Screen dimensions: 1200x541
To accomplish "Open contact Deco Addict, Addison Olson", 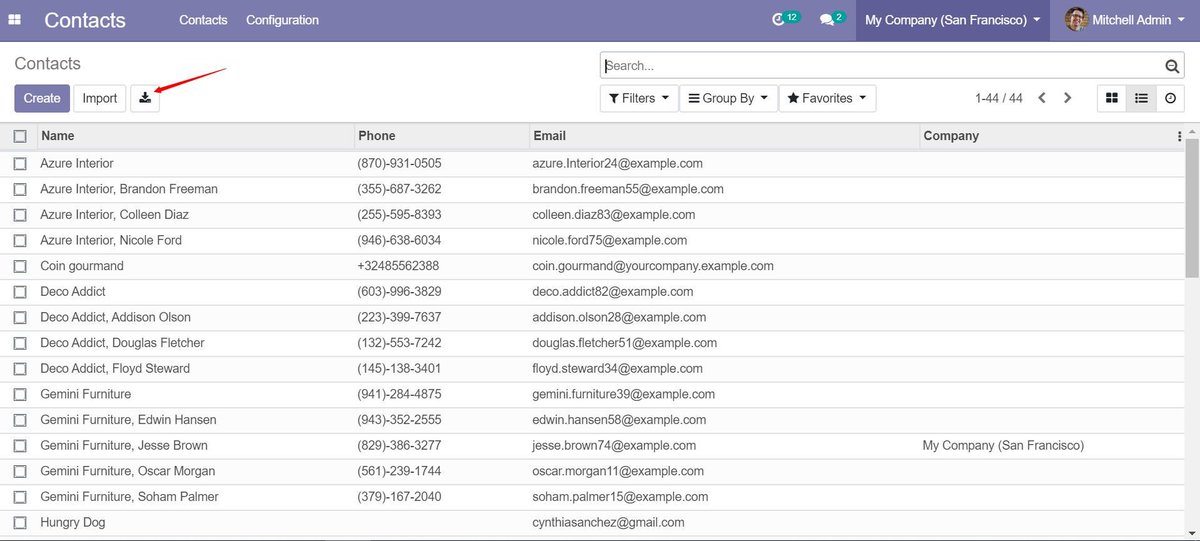I will [115, 317].
